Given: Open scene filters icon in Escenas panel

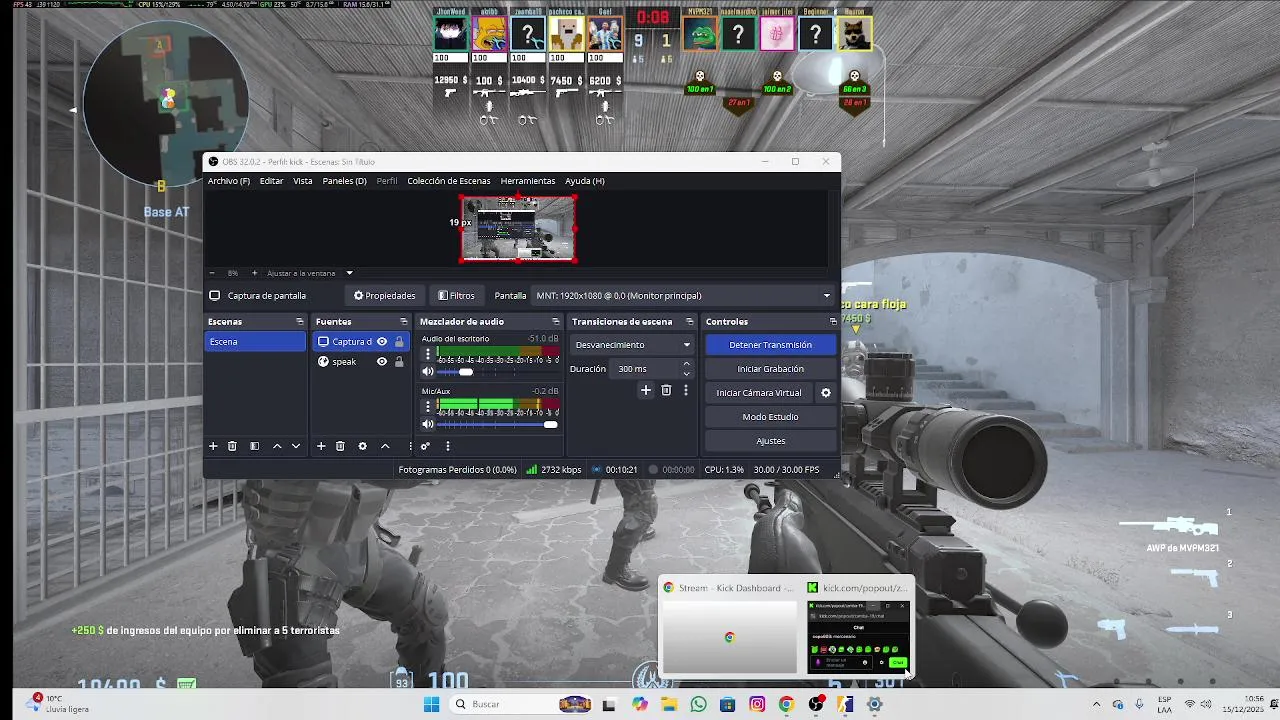Looking at the screenshot, I should 254,446.
